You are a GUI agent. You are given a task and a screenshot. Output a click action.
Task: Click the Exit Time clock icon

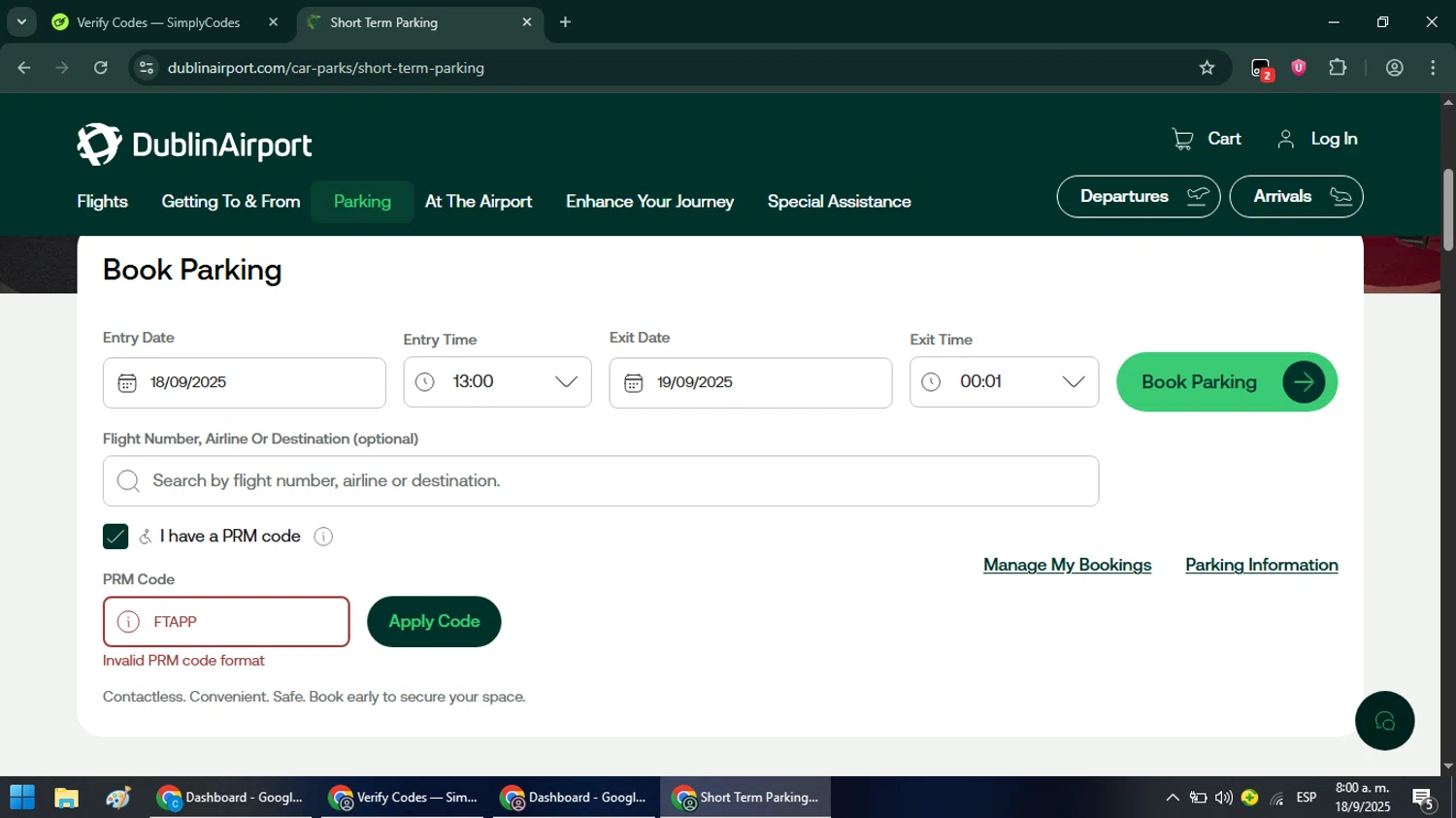pos(931,381)
